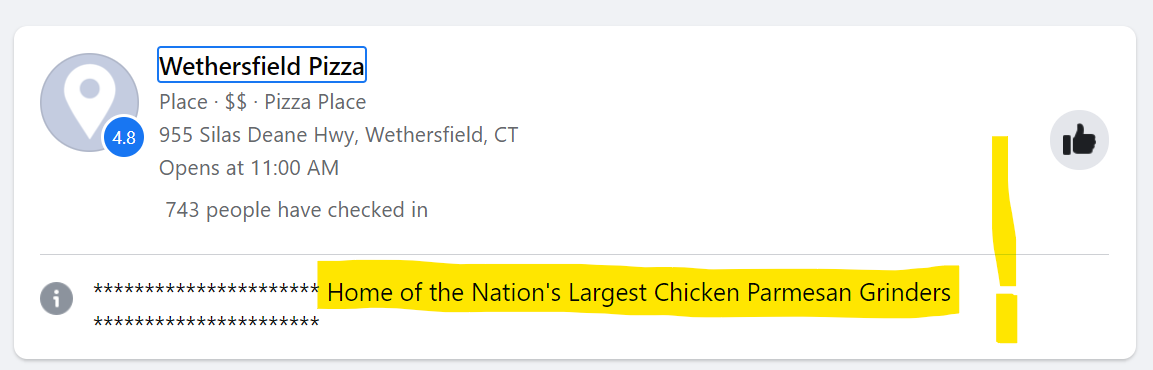Open the '955 Silas Deane Hwy' street address
Viewport: 1153px width, 370px height.
[x=259, y=135]
